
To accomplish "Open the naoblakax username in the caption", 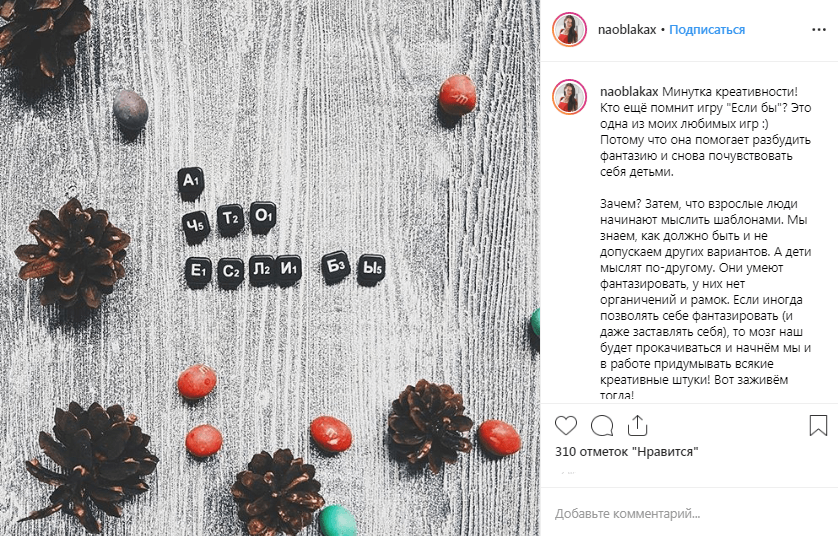I will point(629,92).
